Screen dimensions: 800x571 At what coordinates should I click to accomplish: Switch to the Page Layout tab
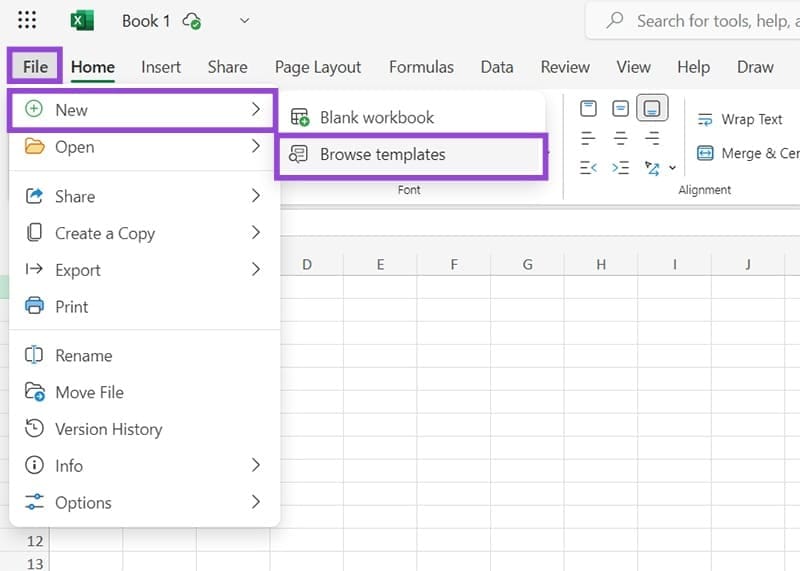click(x=318, y=67)
